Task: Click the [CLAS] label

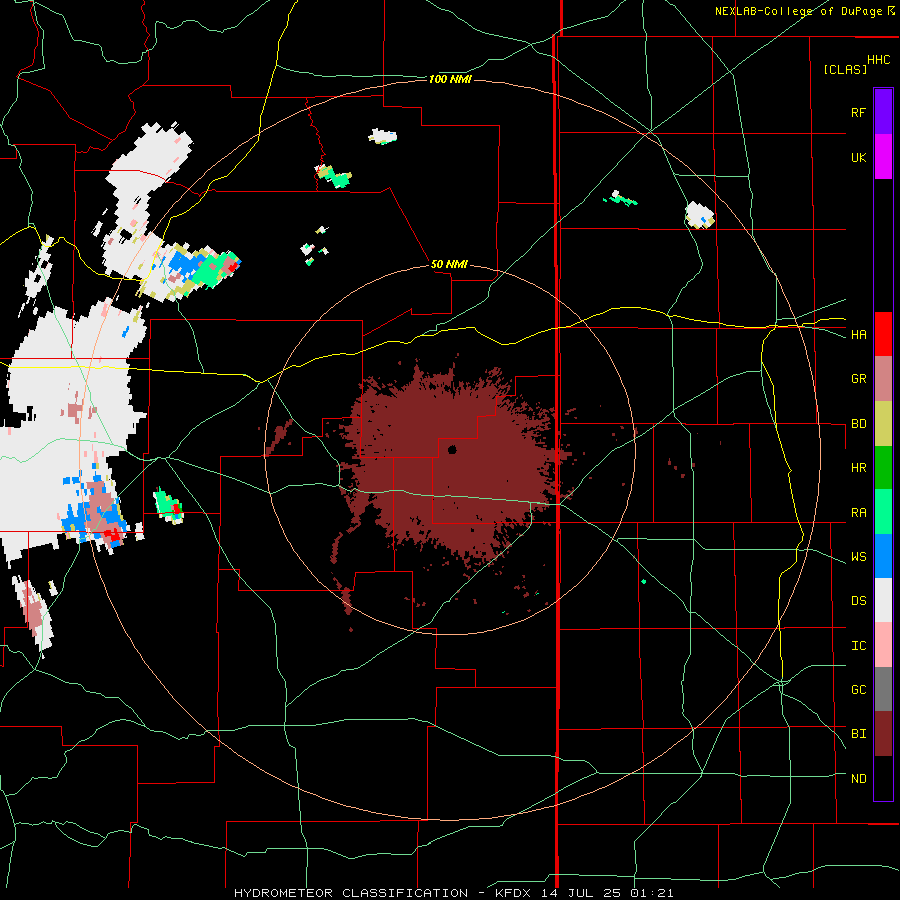Action: coord(845,69)
